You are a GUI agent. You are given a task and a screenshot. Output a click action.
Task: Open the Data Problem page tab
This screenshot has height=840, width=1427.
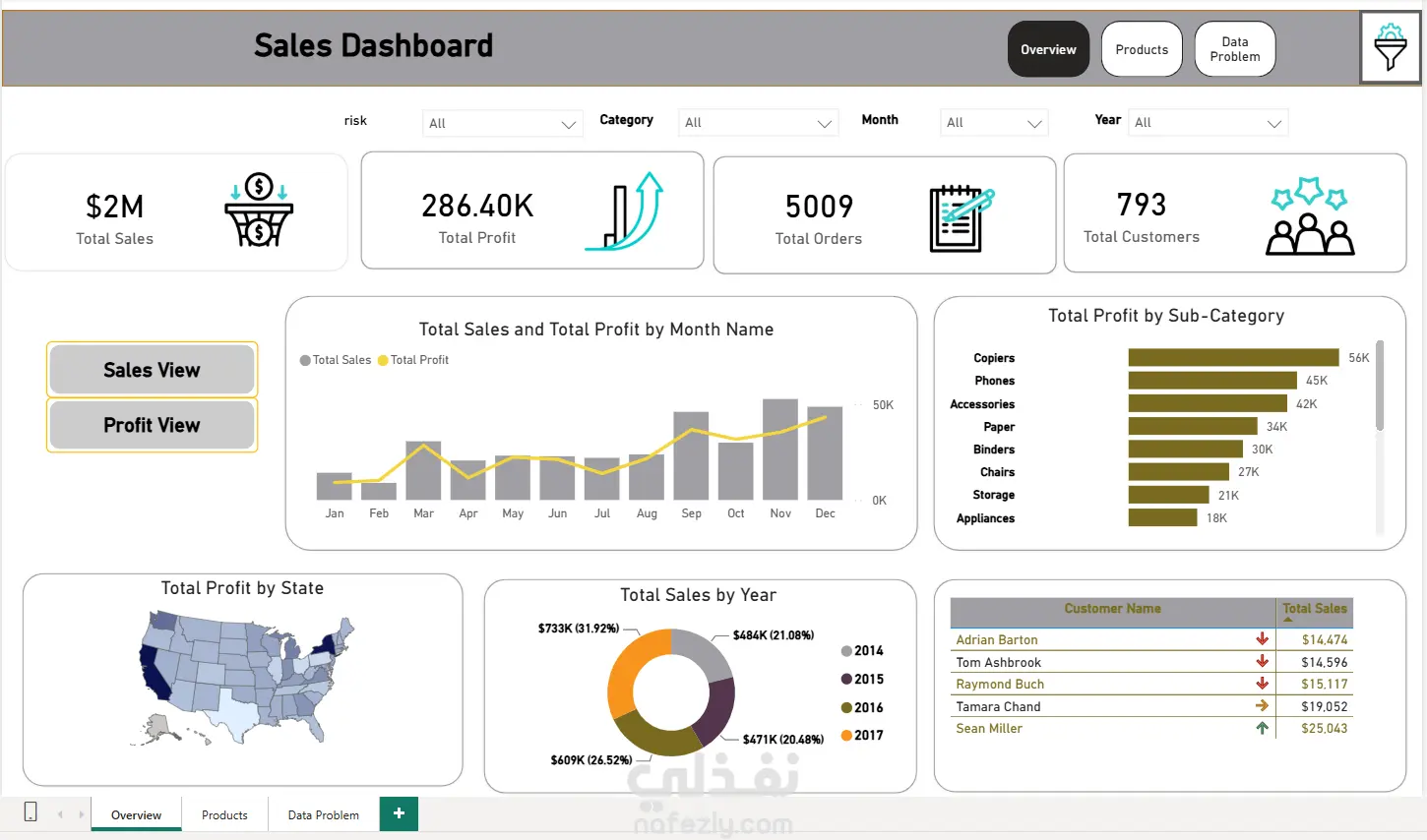click(323, 814)
